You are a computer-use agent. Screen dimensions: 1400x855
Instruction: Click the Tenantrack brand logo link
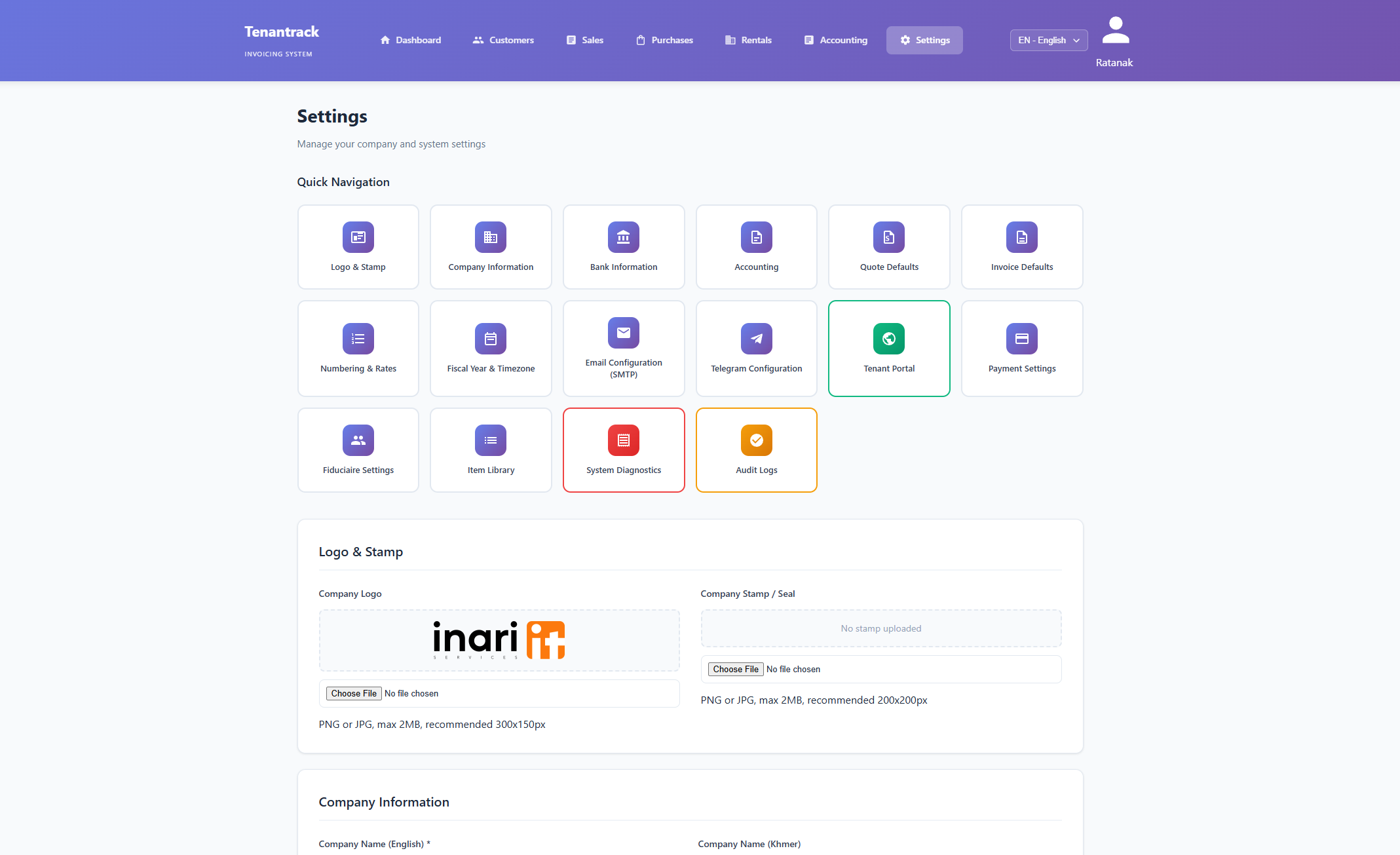tap(282, 32)
